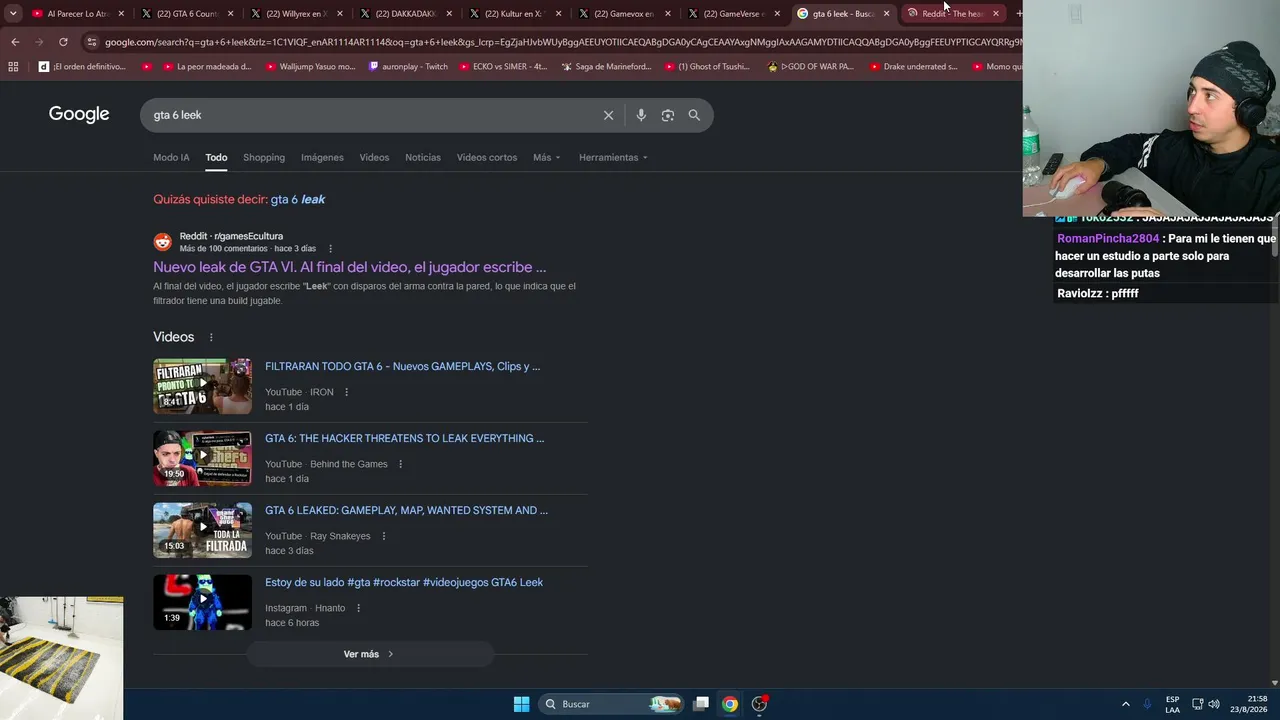Screen dimensions: 1280x720
Task: Open the 'auronplay - Twitch' bookmark
Action: pos(408,67)
